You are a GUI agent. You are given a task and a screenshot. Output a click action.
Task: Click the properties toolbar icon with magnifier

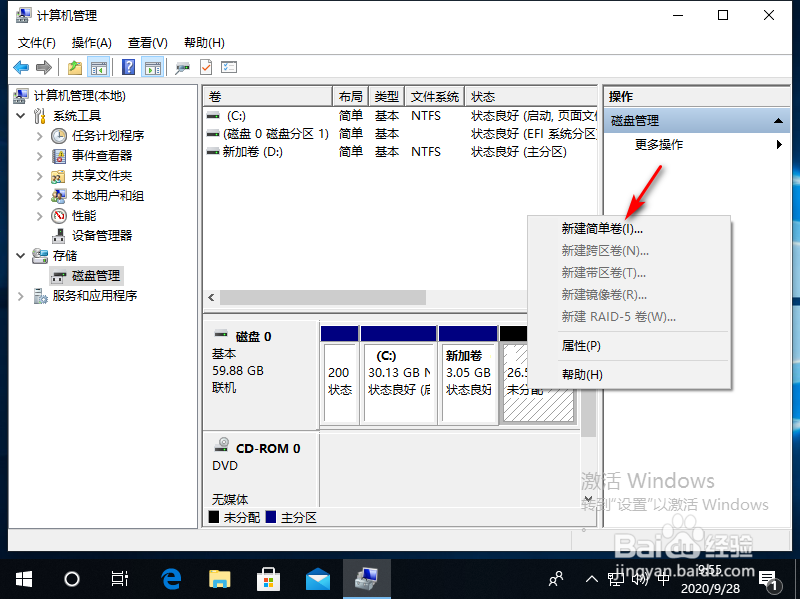click(x=182, y=67)
